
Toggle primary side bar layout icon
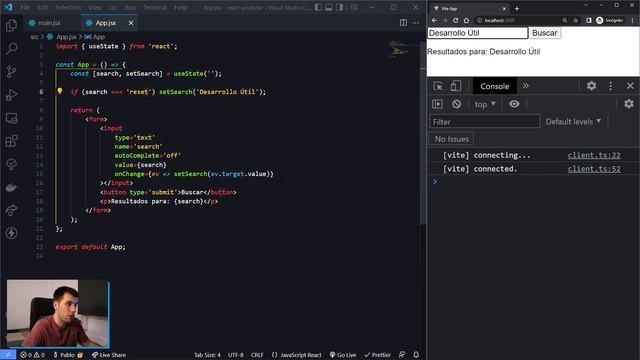(x=318, y=7)
